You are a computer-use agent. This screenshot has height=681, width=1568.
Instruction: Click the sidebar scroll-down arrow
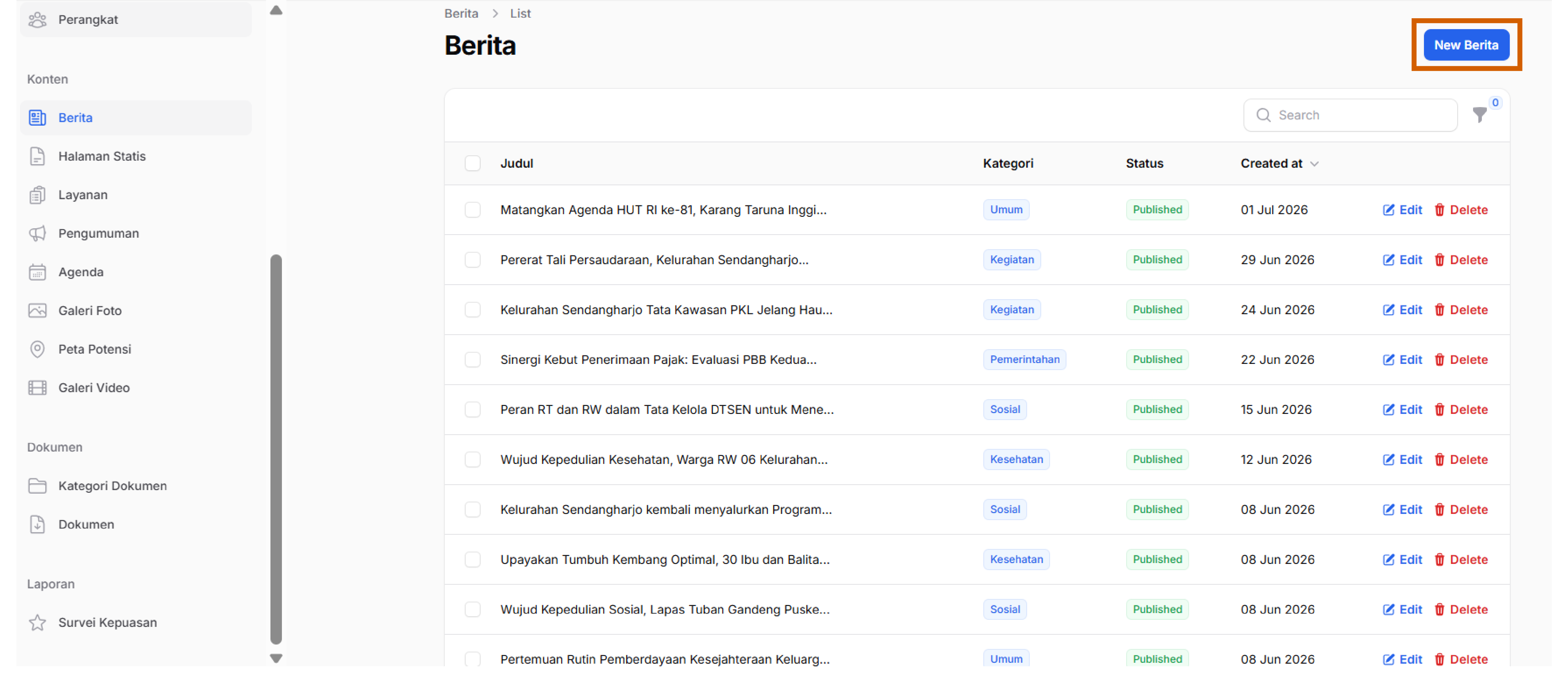coord(276,658)
